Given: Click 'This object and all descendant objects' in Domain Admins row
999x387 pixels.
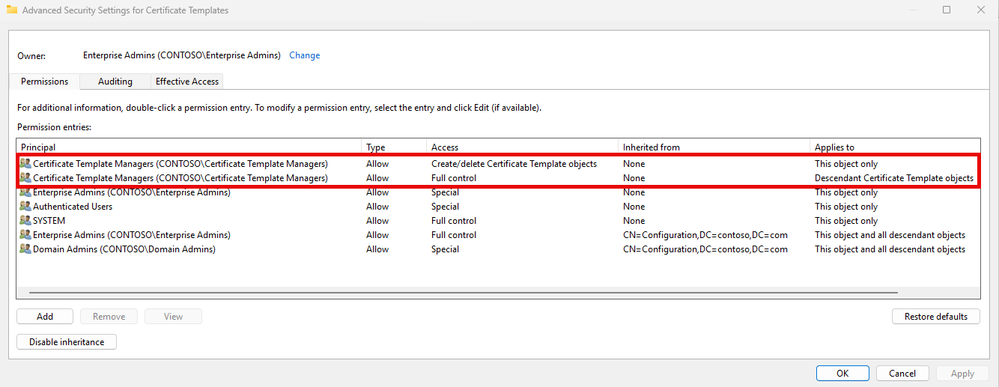Looking at the screenshot, I should pyautogui.click(x=889, y=249).
